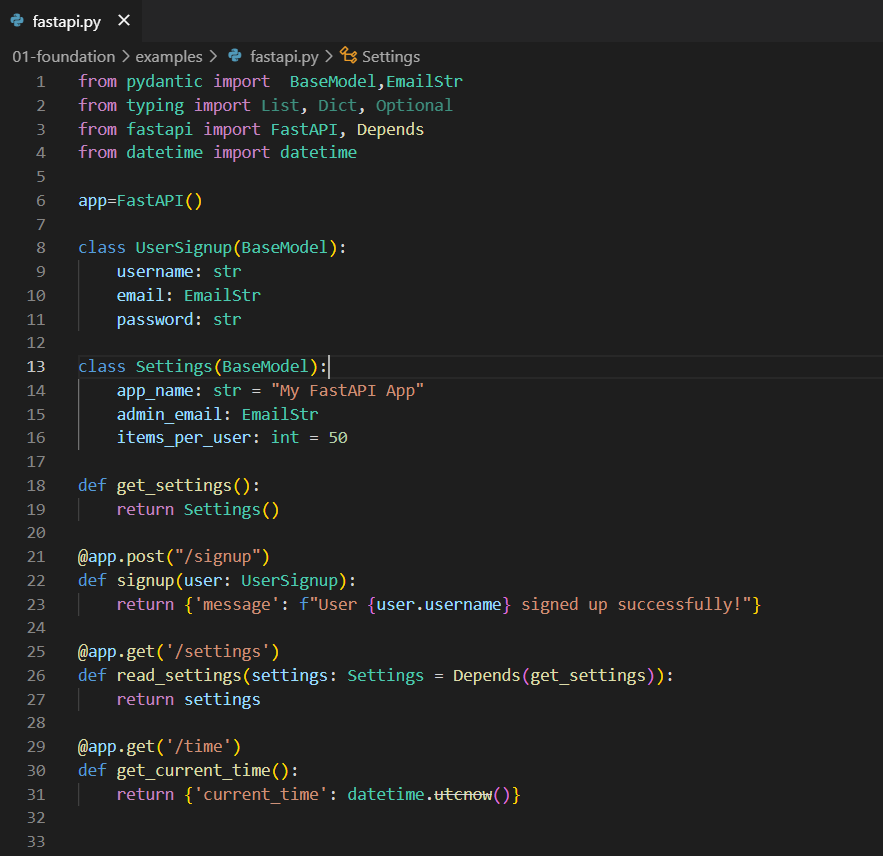The image size is (883, 856).
Task: Open the fastapi.py breadcrumb item
Action: pyautogui.click(x=284, y=57)
